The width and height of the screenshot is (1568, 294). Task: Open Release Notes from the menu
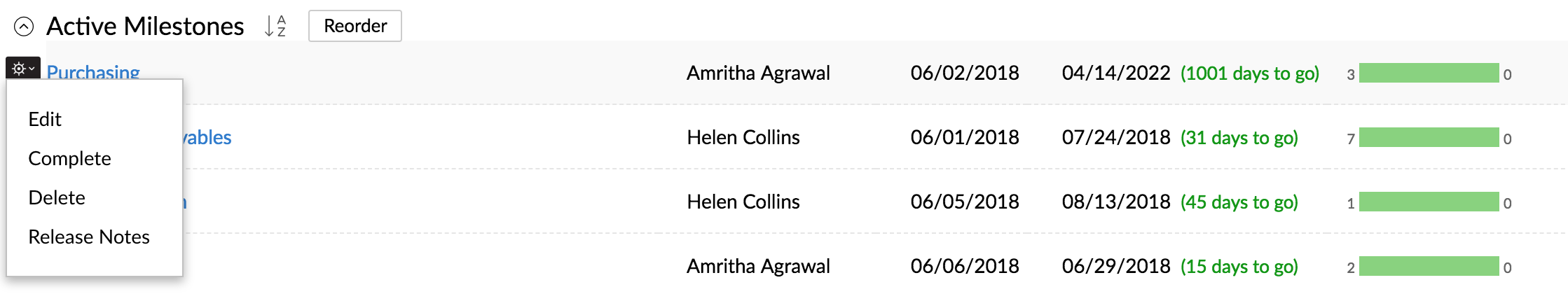[89, 237]
